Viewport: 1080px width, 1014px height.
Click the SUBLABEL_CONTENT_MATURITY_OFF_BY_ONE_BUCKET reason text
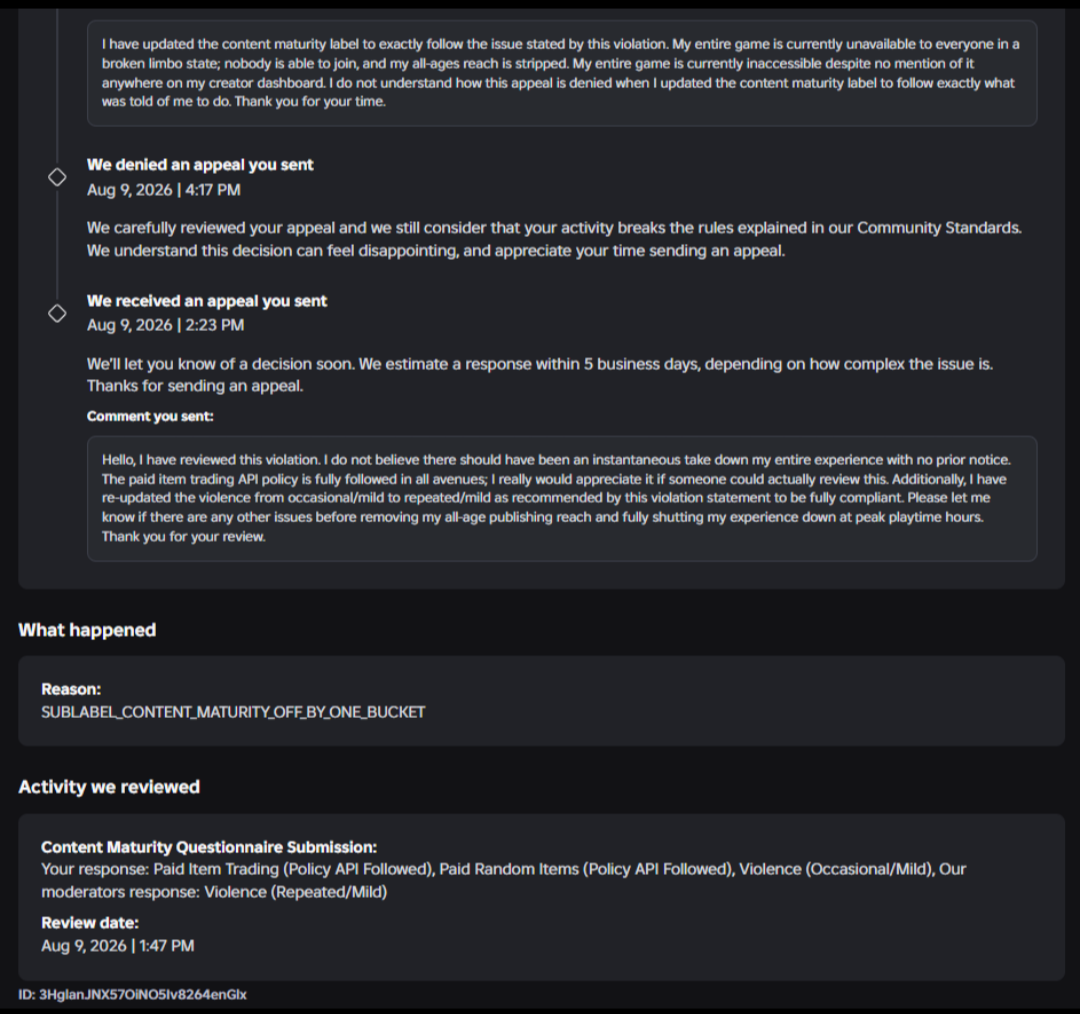pyautogui.click(x=233, y=712)
